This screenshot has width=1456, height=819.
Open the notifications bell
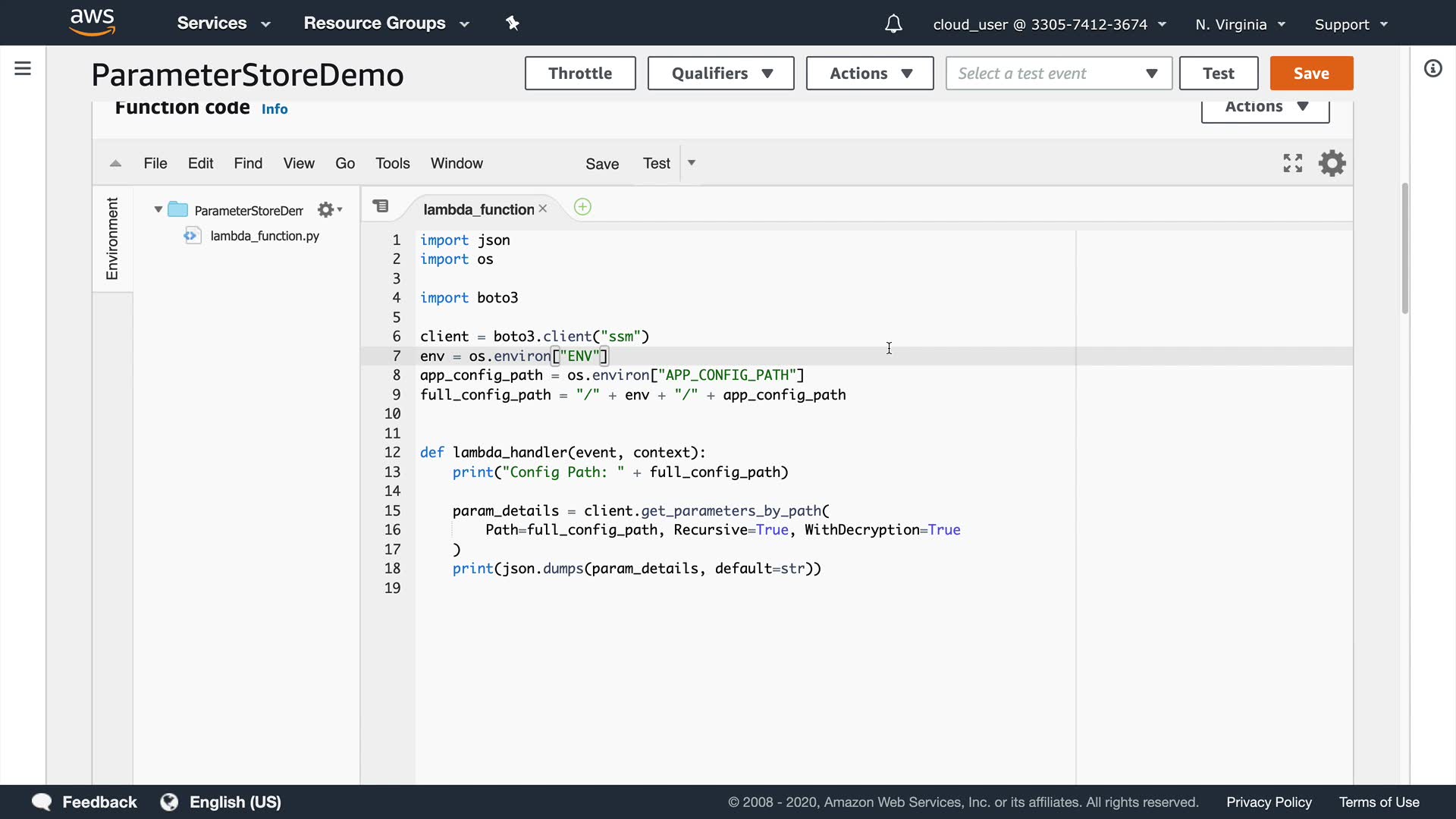(893, 24)
